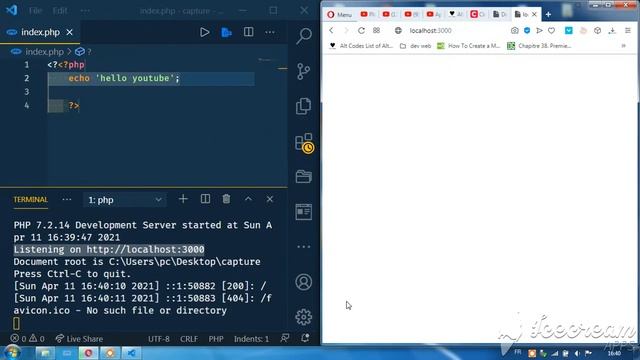This screenshot has height=360, width=640.
Task: Close the localhost browser tab
Action: click(x=534, y=14)
